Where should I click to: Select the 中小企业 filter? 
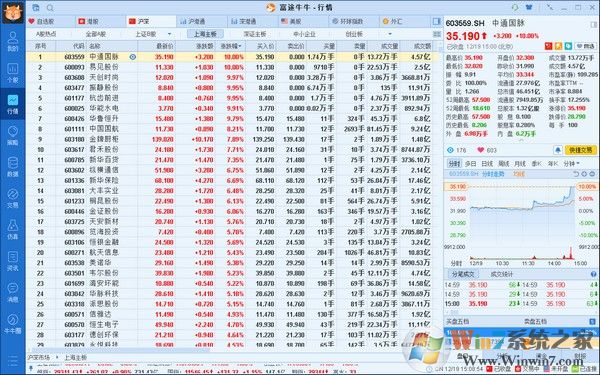tap(305, 34)
